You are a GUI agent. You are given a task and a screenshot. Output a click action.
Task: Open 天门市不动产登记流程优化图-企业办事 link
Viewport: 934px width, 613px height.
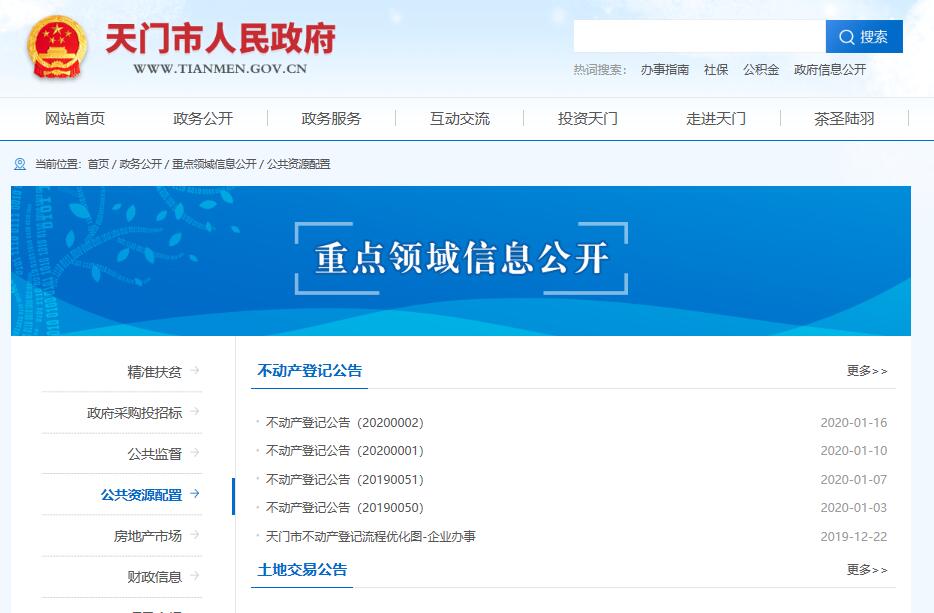(x=371, y=537)
